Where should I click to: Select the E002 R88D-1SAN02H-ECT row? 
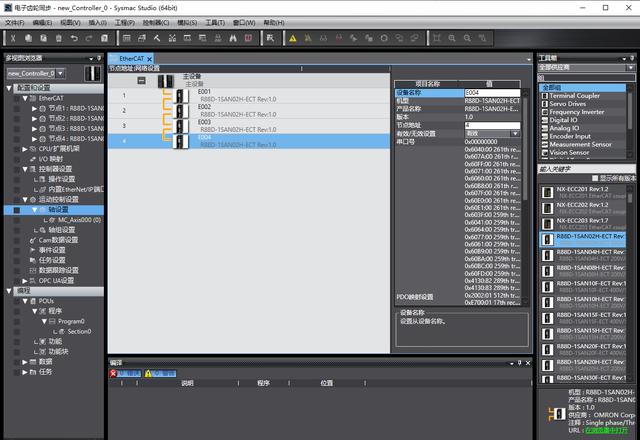coord(249,111)
